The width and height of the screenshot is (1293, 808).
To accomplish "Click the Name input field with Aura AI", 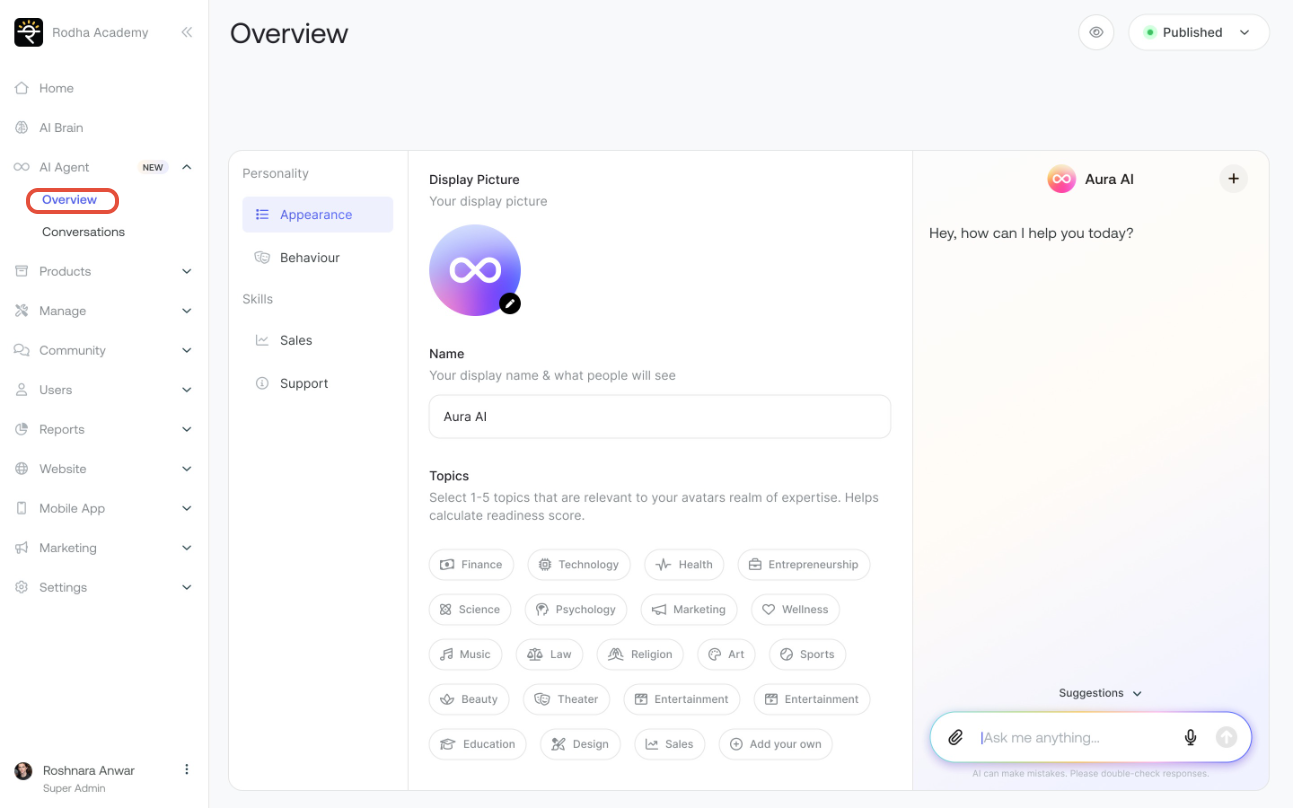I will (x=659, y=417).
